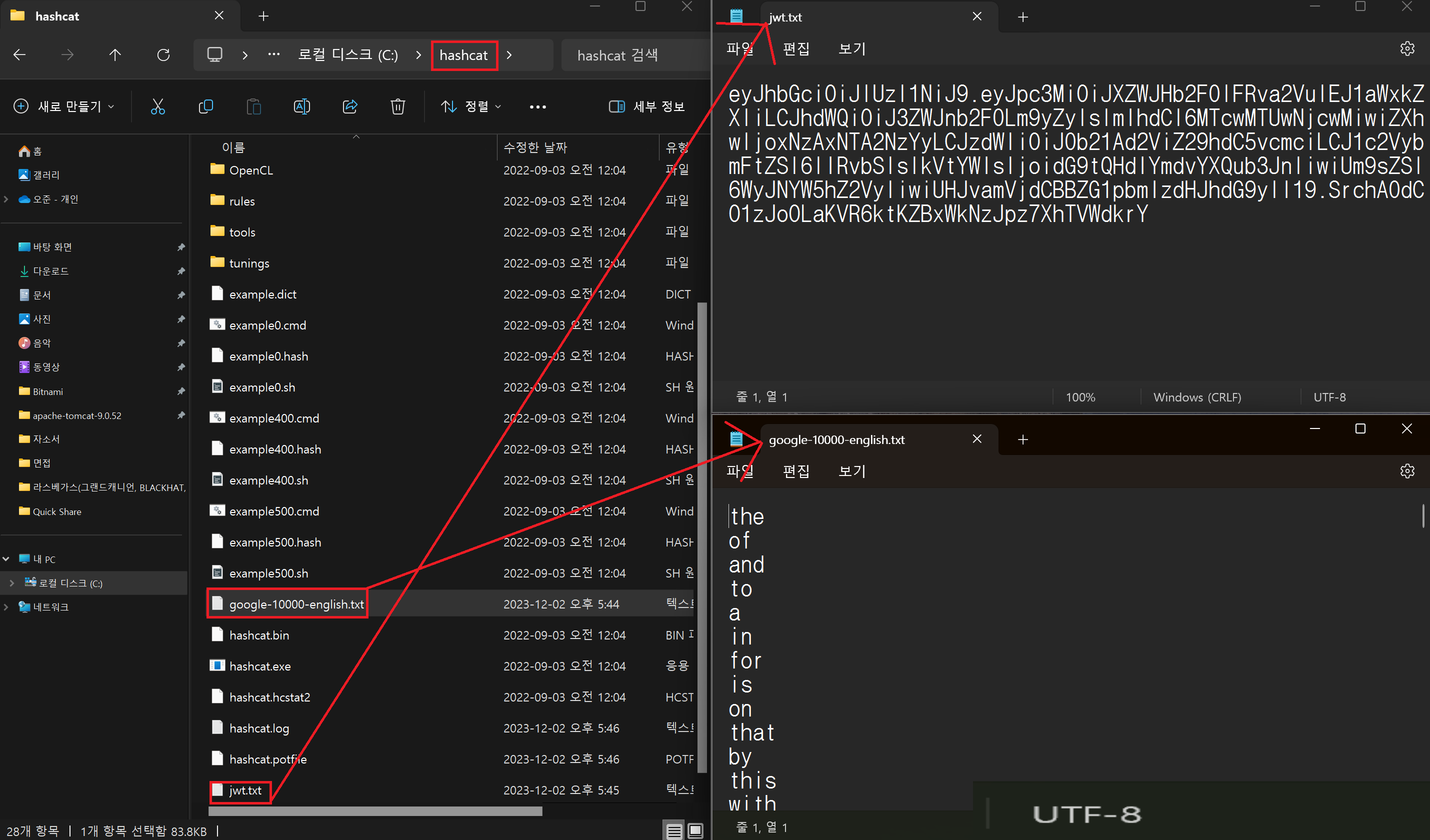Screen dimensions: 1430x840
Task: Click hashcat breadcrumb in address bar
Action: [463, 55]
